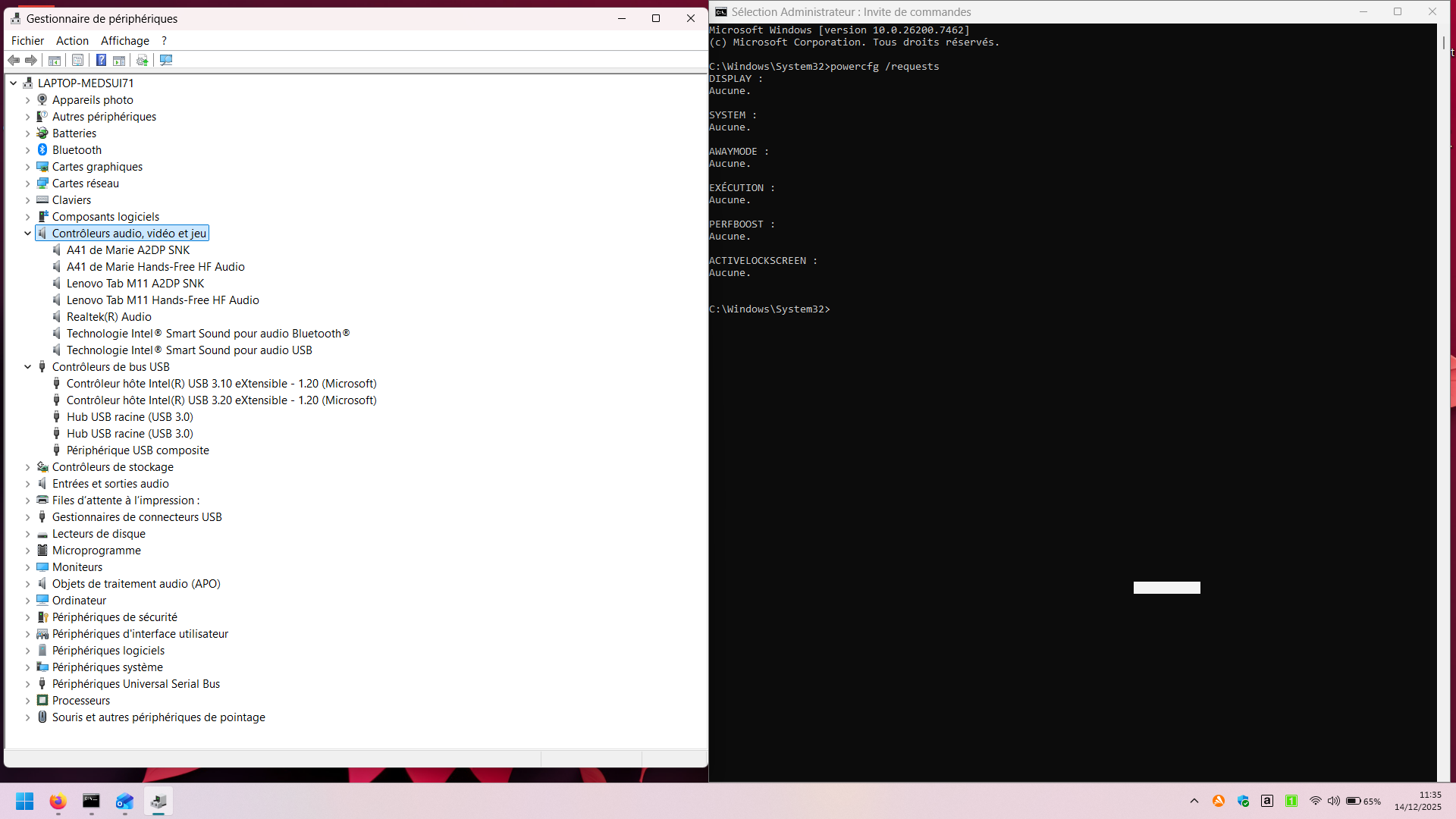Expand the Cartes réseau category
Viewport: 1456px width, 819px height.
(x=28, y=184)
